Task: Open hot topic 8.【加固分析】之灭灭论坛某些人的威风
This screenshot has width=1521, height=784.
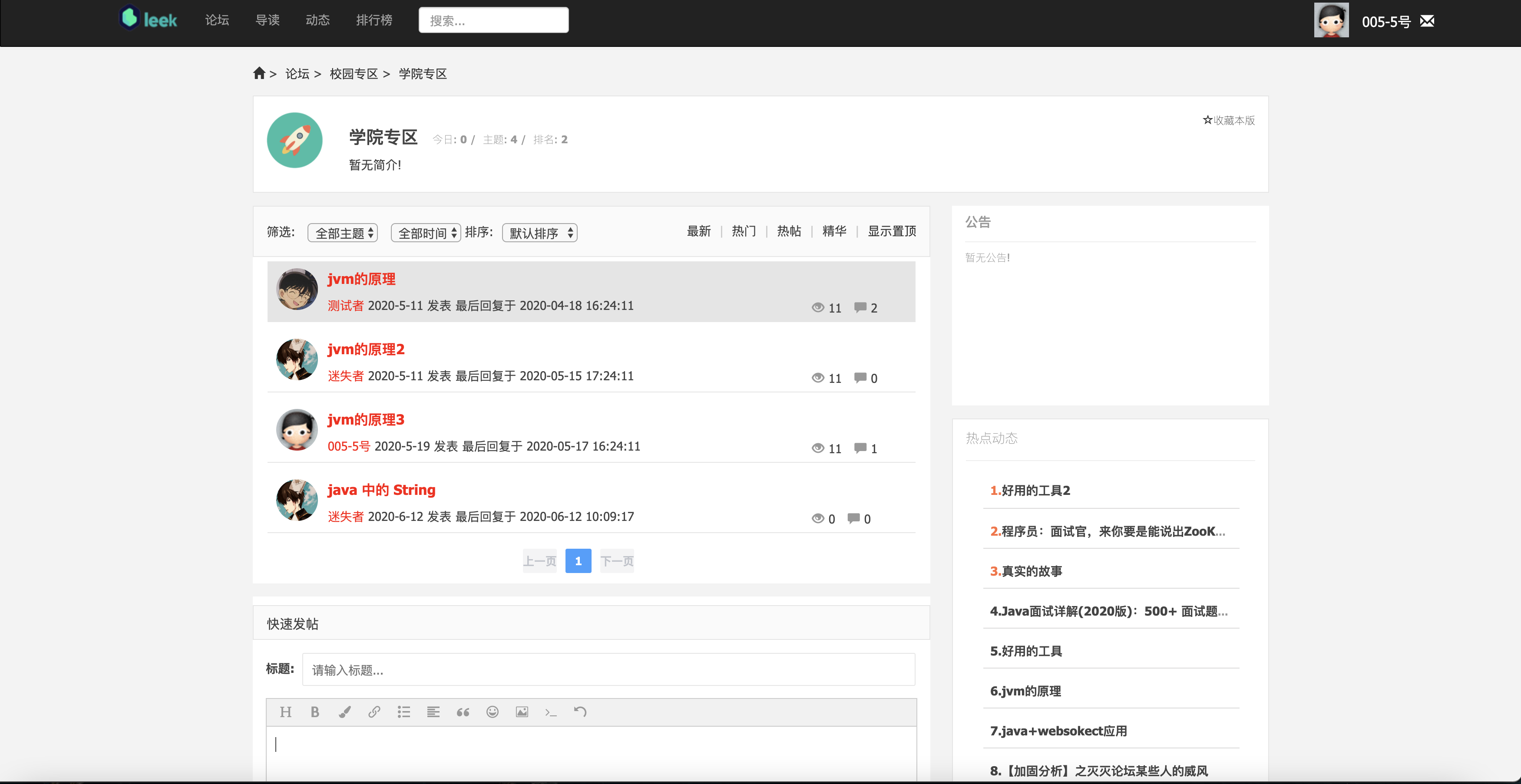Action: click(x=1099, y=771)
